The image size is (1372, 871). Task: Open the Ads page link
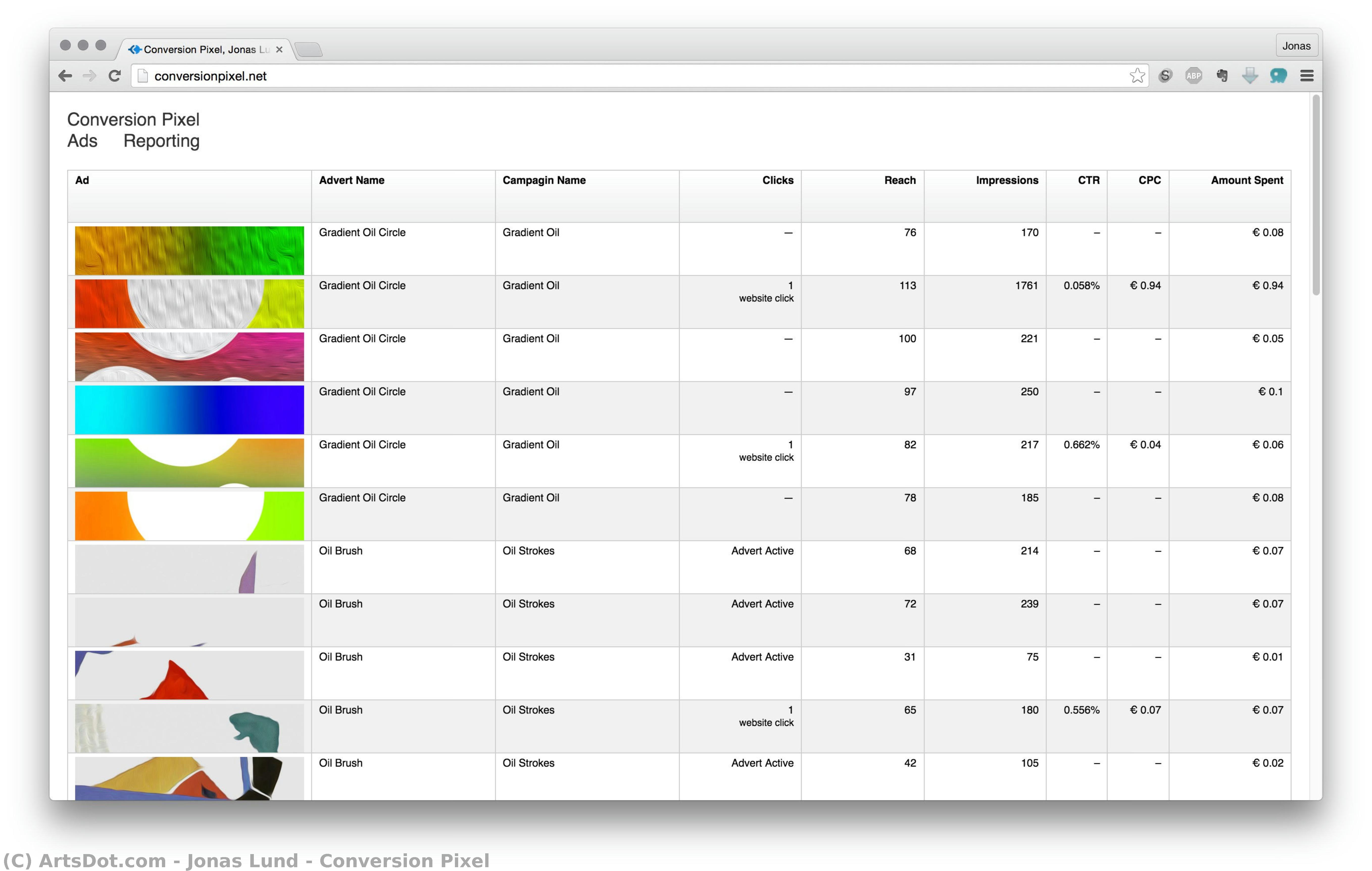coord(83,141)
